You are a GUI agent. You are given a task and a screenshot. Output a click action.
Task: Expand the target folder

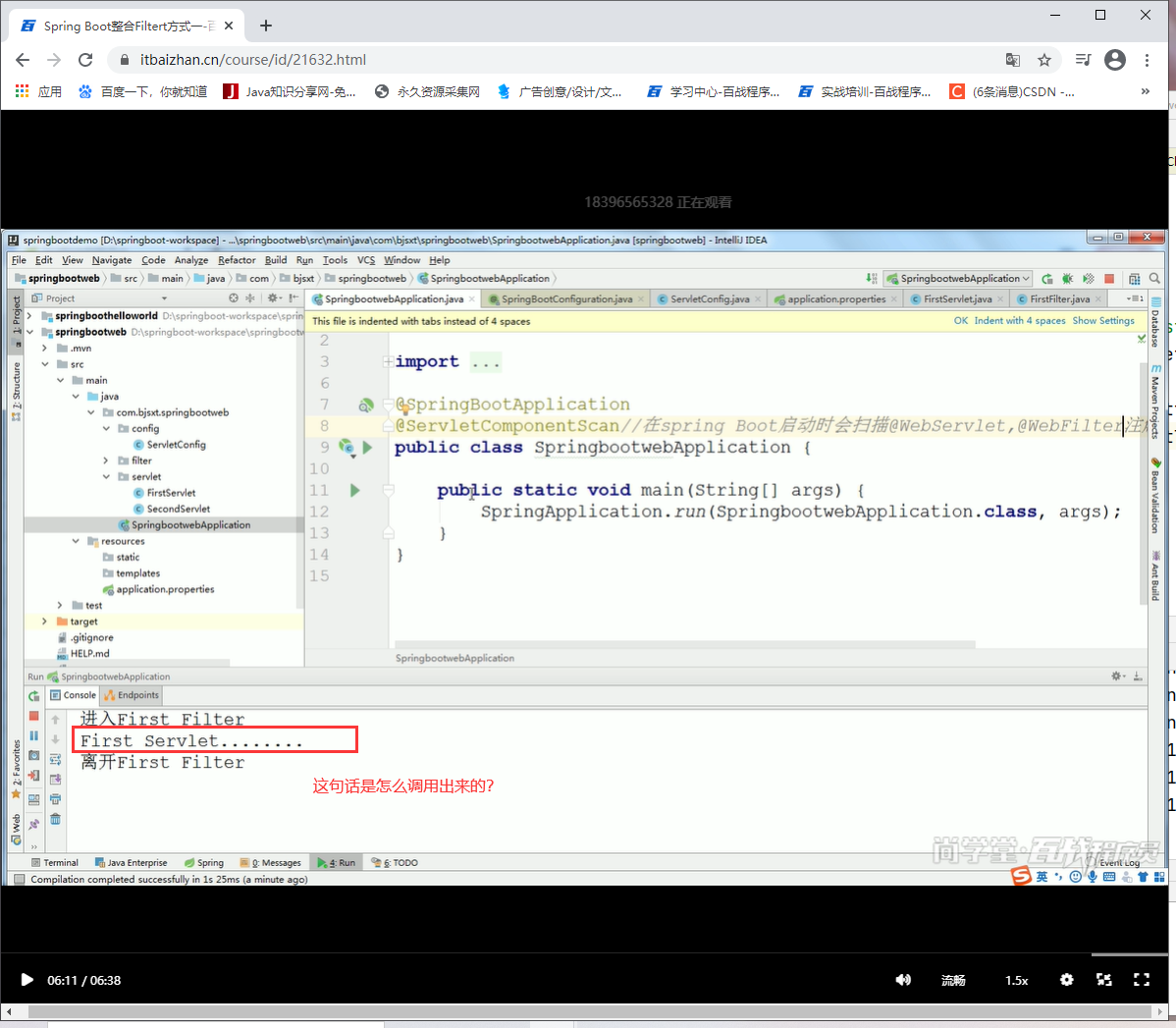tap(45, 622)
